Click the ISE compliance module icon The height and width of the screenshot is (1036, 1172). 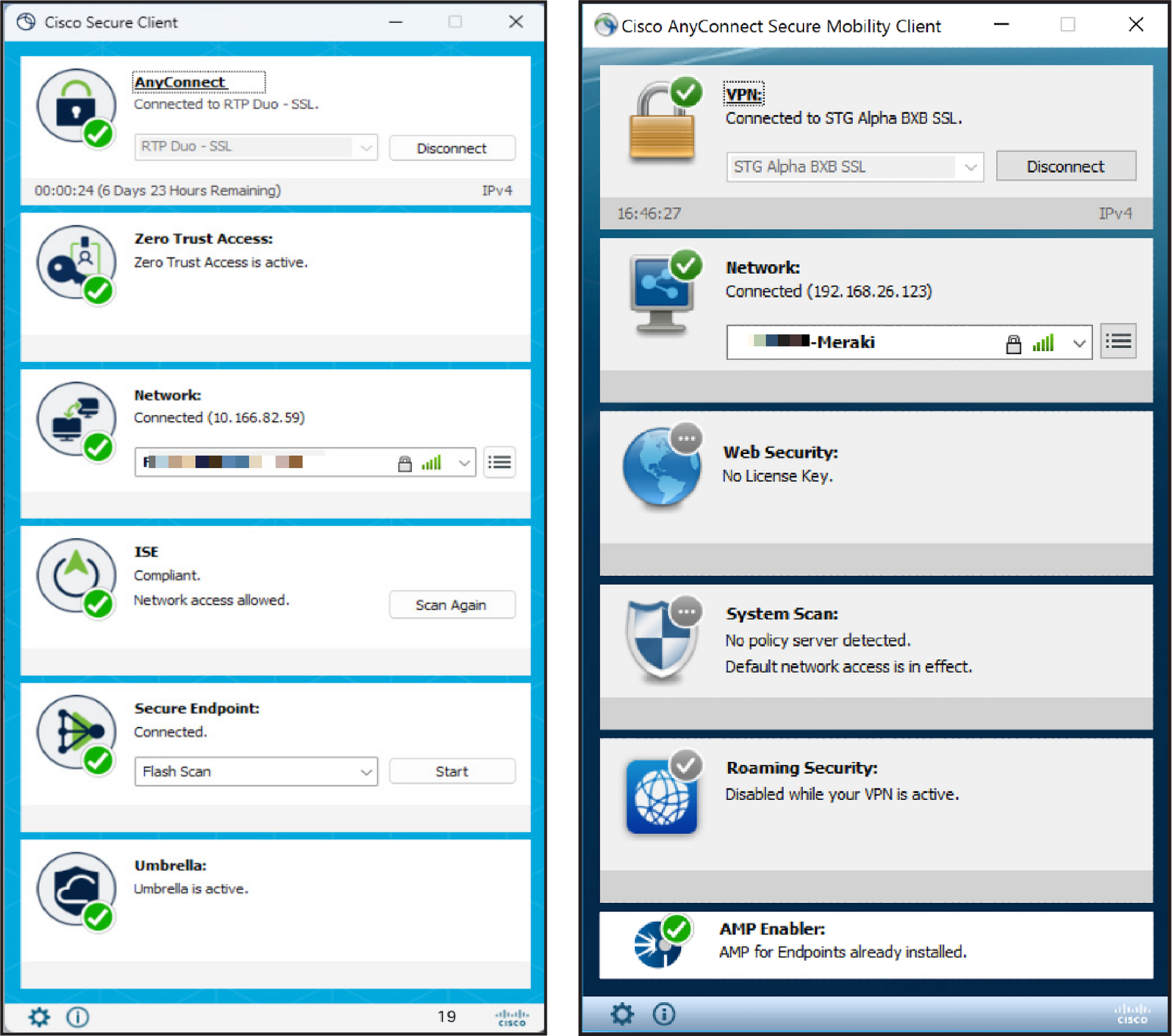(x=76, y=576)
